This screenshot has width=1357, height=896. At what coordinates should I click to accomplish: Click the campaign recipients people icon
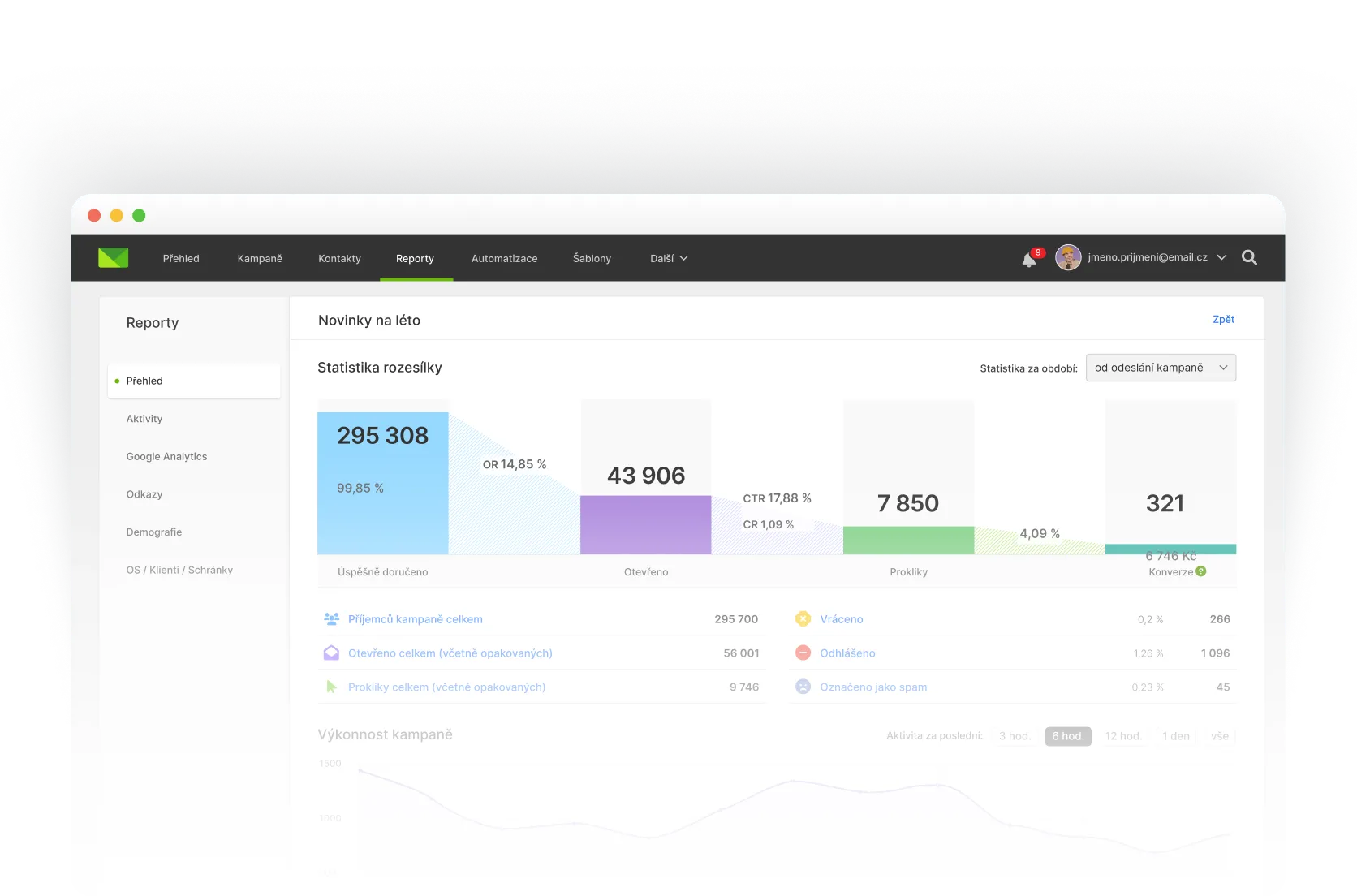(331, 619)
